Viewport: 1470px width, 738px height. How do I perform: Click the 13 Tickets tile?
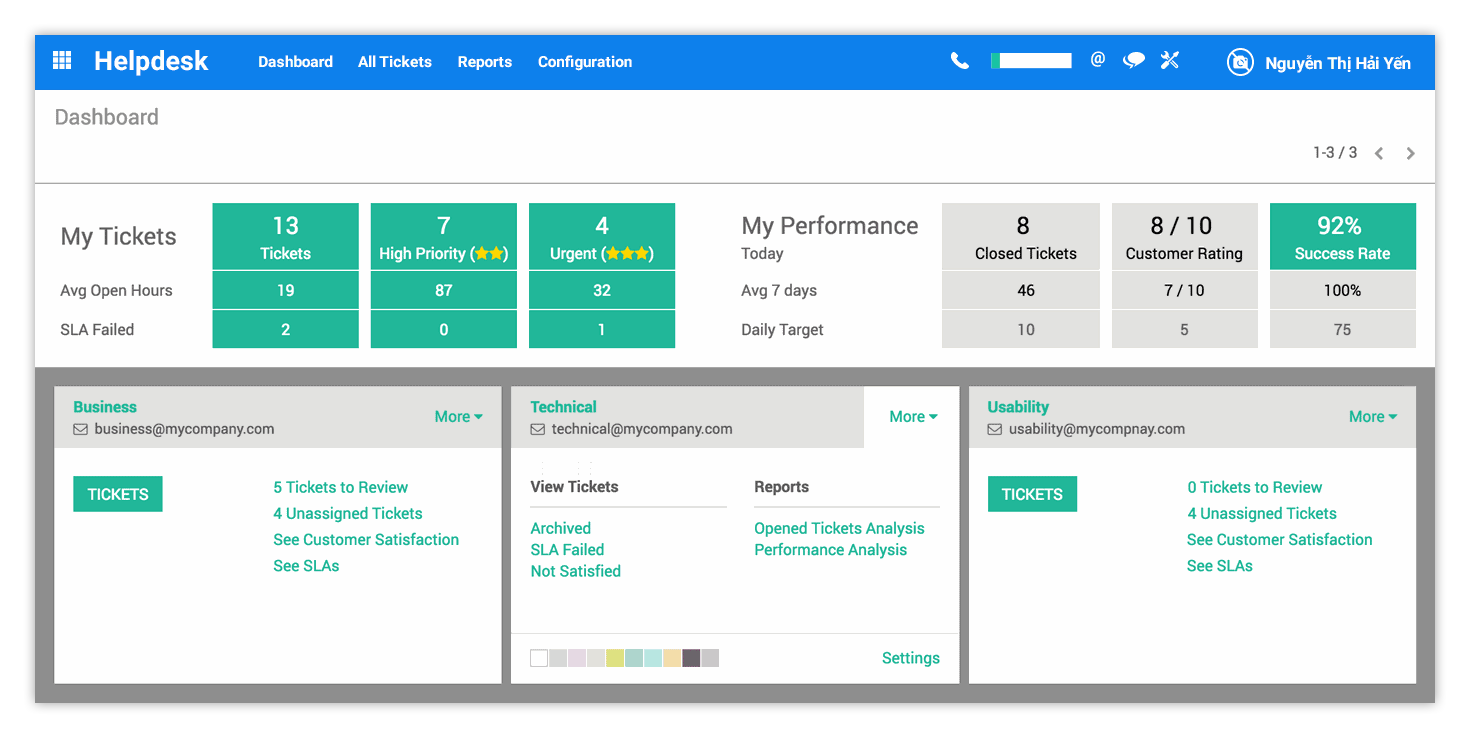point(285,236)
